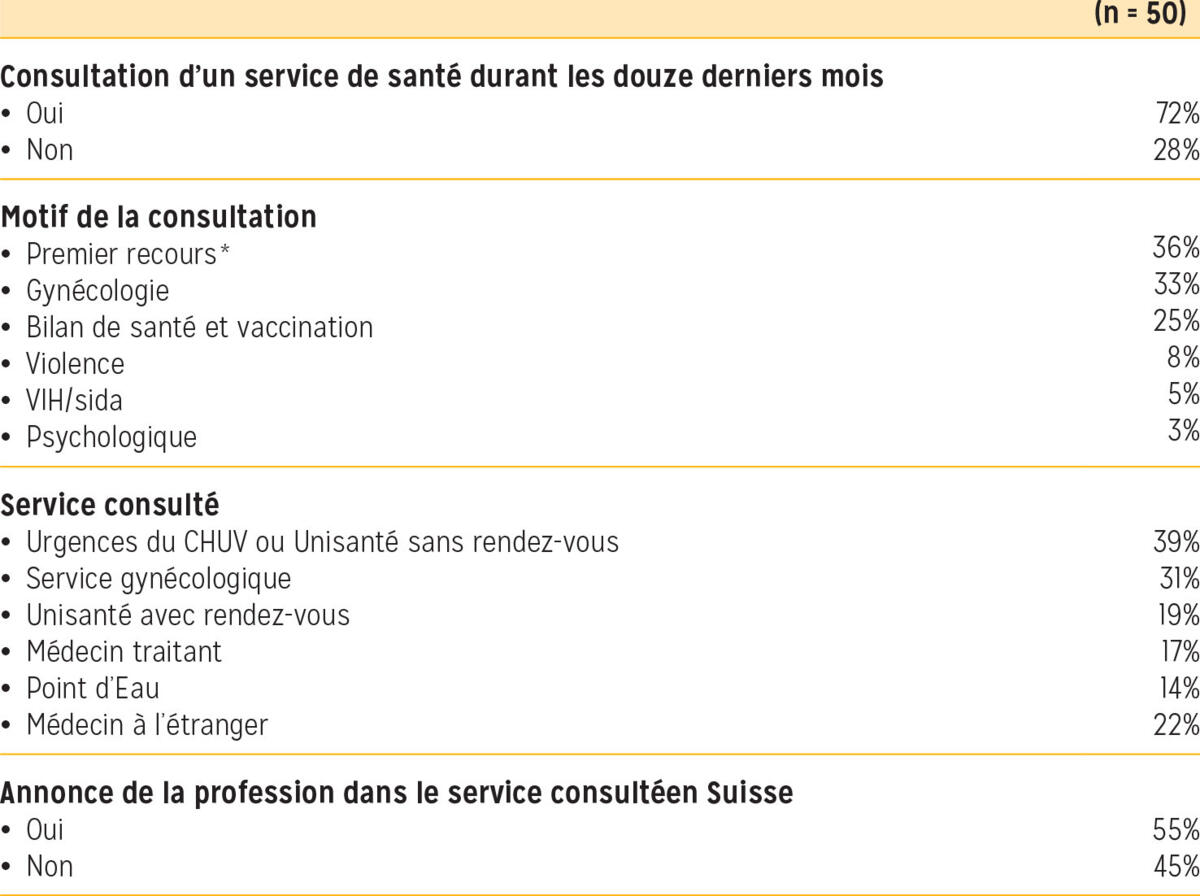
Task: Click the 55% value in last section
Action: point(1176,830)
